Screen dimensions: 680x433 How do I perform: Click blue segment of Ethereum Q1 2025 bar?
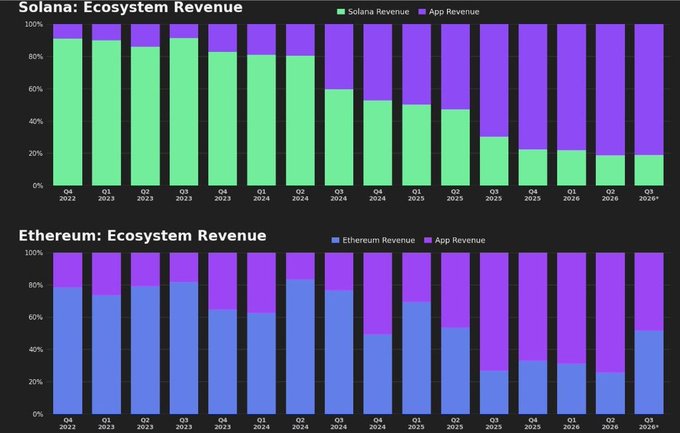(417, 358)
